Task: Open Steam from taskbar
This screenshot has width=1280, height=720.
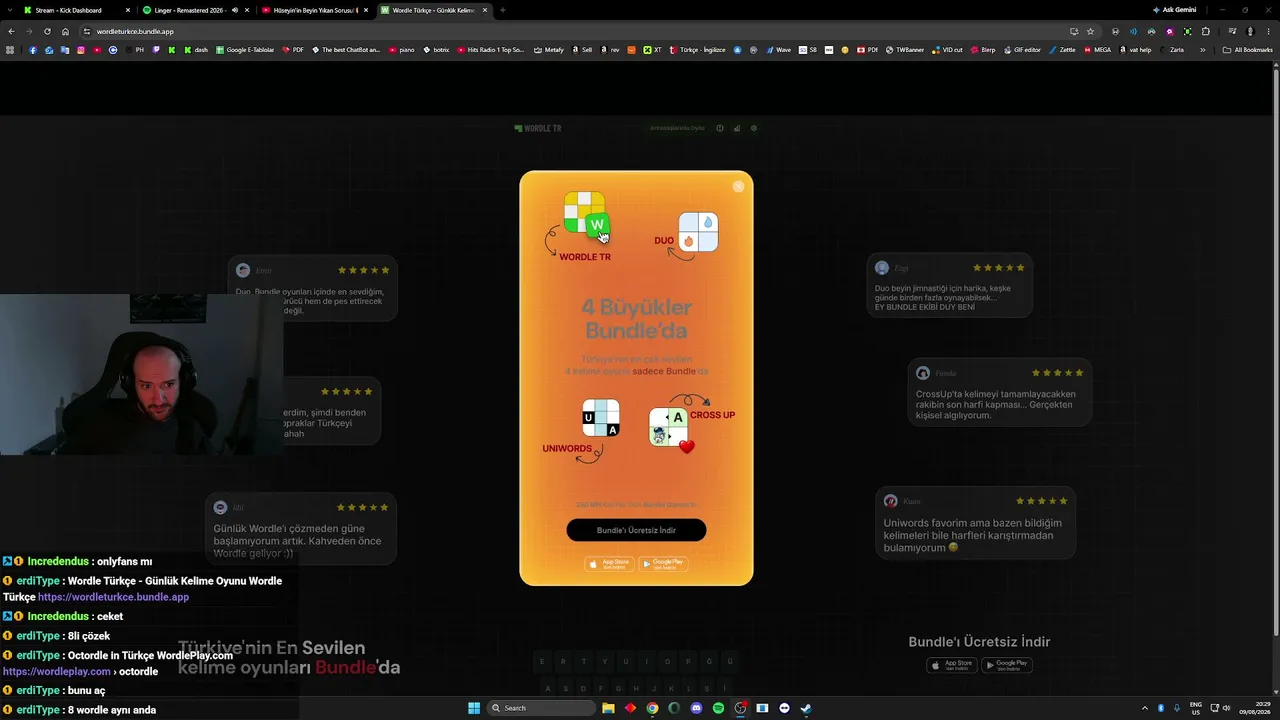Action: (806, 708)
